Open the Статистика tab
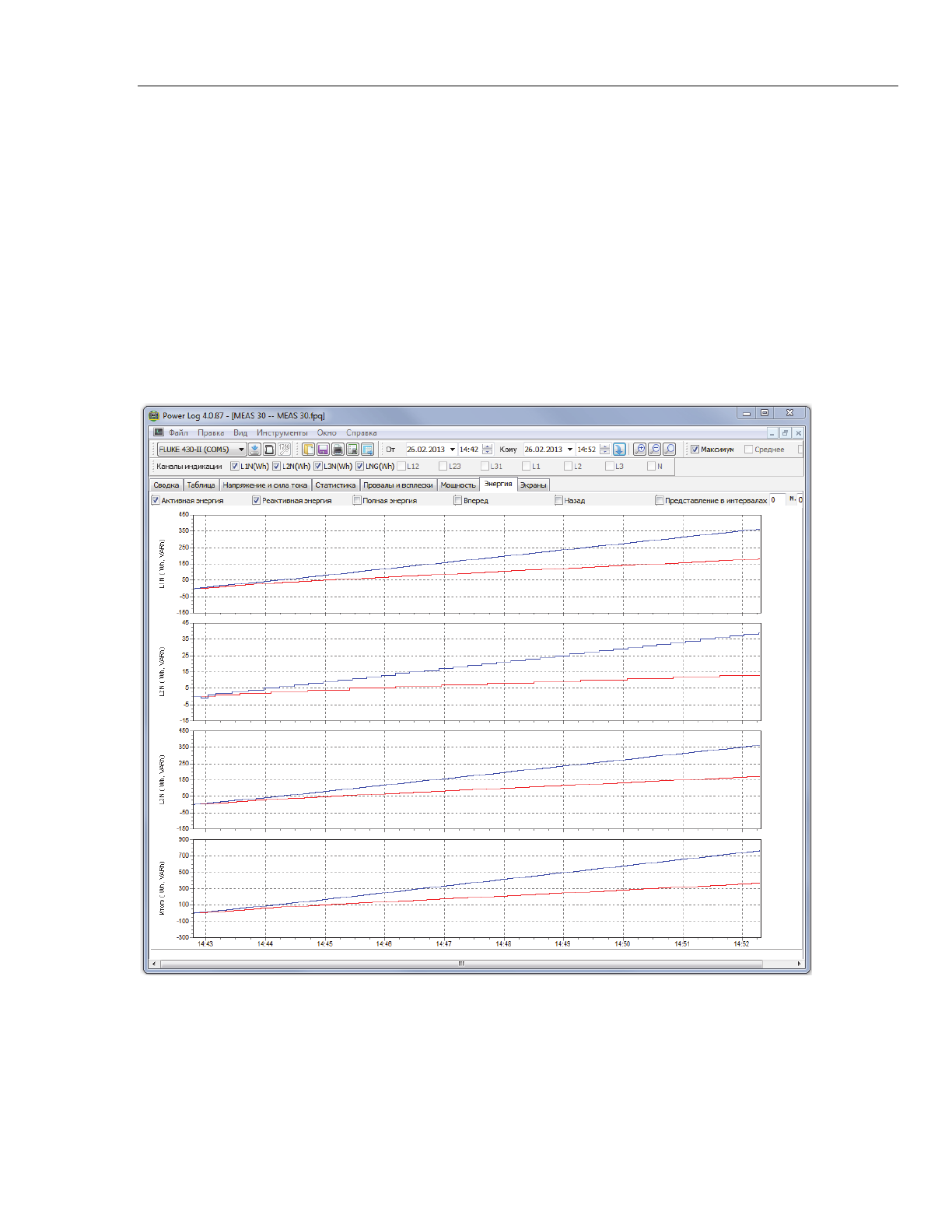The height and width of the screenshot is (1232, 952). point(335,485)
